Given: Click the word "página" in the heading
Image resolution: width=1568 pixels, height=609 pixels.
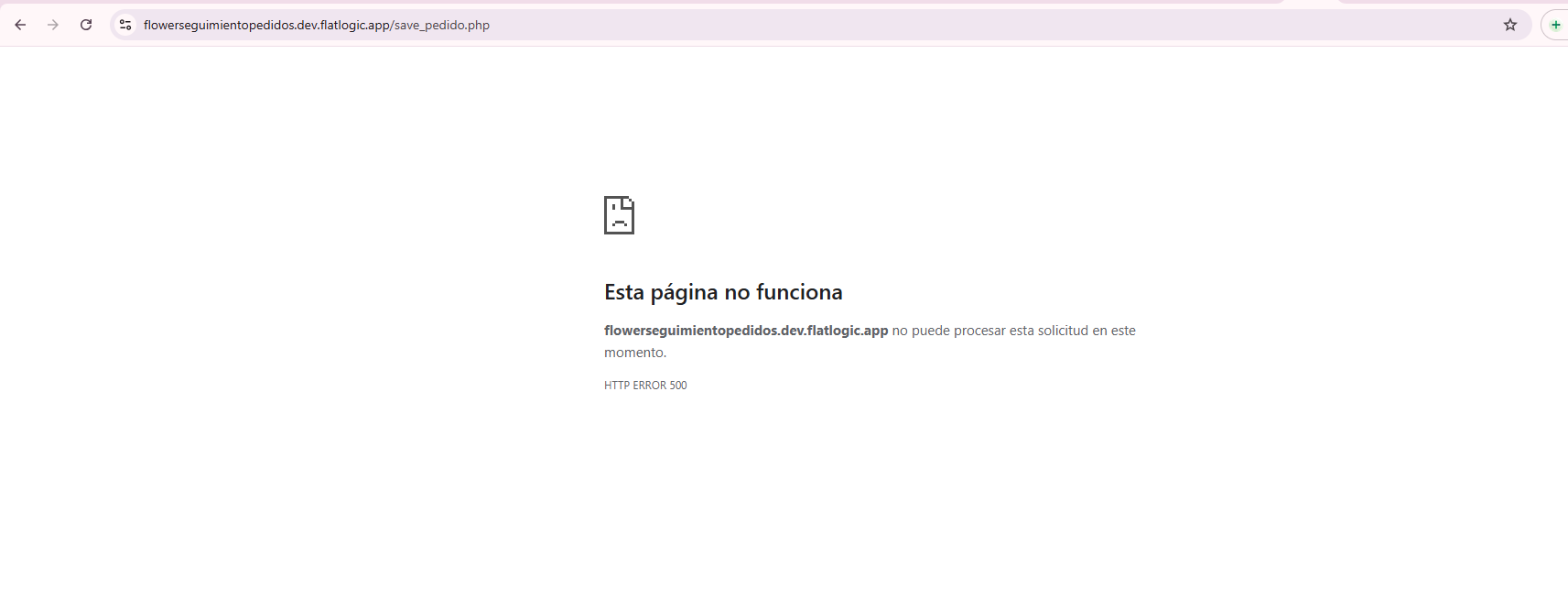Looking at the screenshot, I should click(684, 292).
